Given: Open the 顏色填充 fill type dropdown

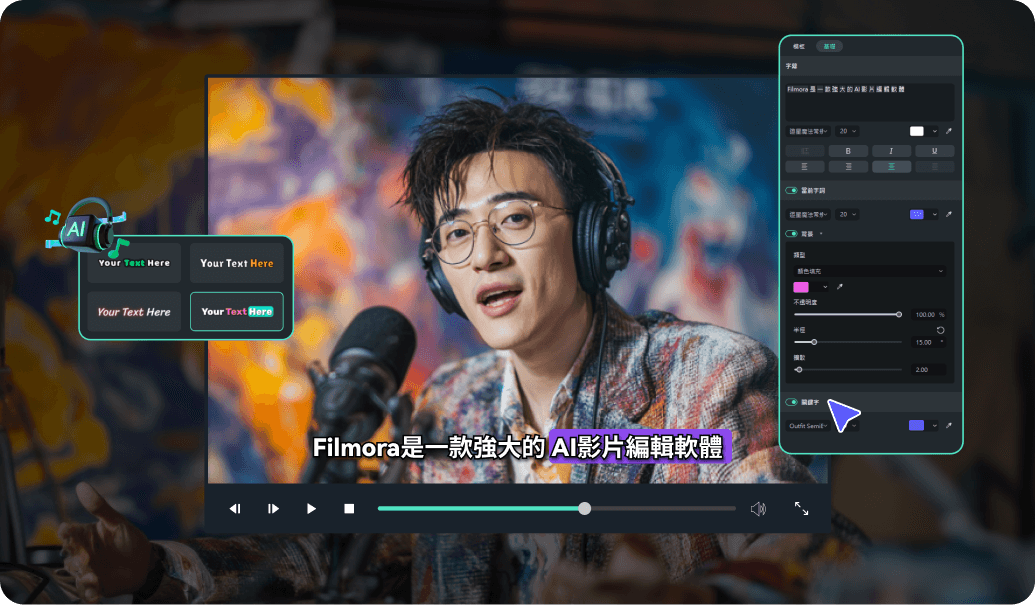Looking at the screenshot, I should pyautogui.click(x=869, y=271).
